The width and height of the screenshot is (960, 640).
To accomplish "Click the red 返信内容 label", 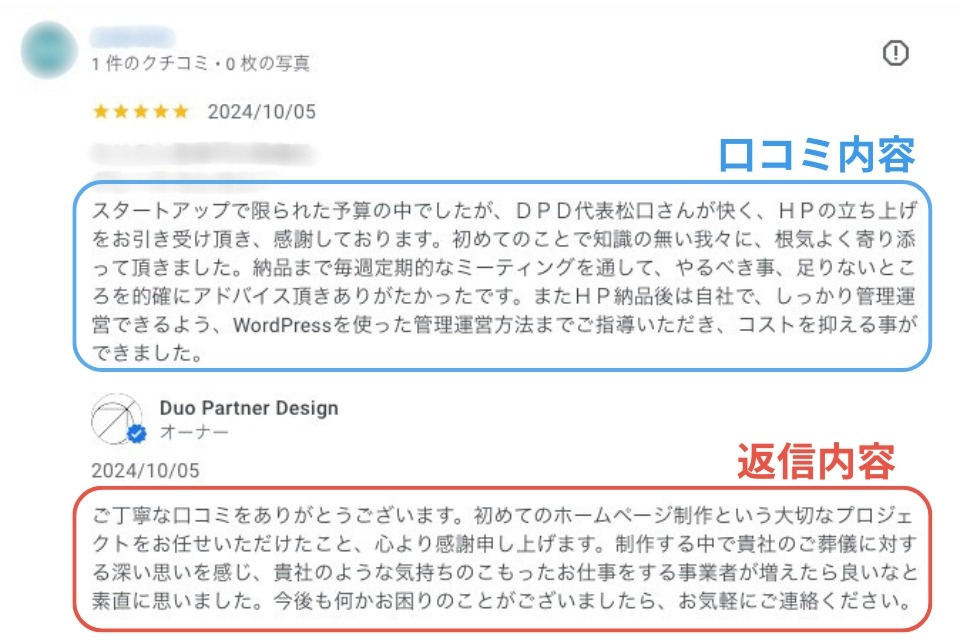I will (x=815, y=462).
